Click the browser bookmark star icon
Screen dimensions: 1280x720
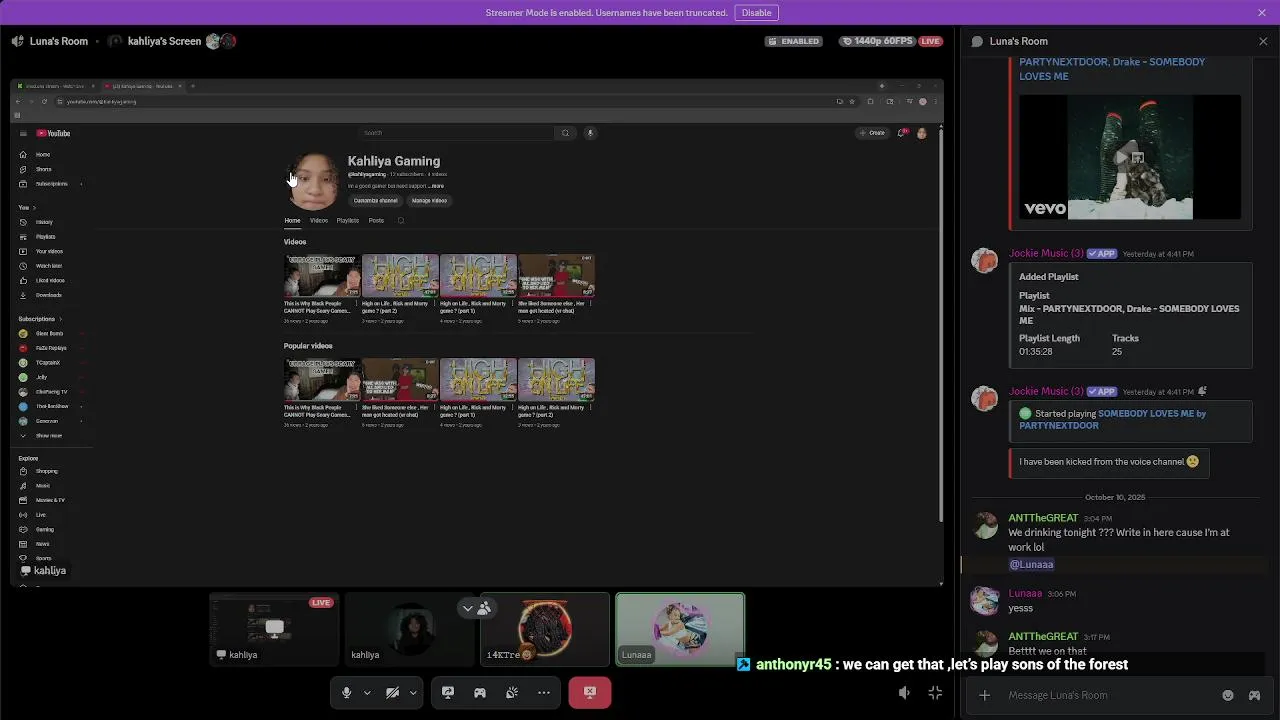pyautogui.click(x=852, y=101)
